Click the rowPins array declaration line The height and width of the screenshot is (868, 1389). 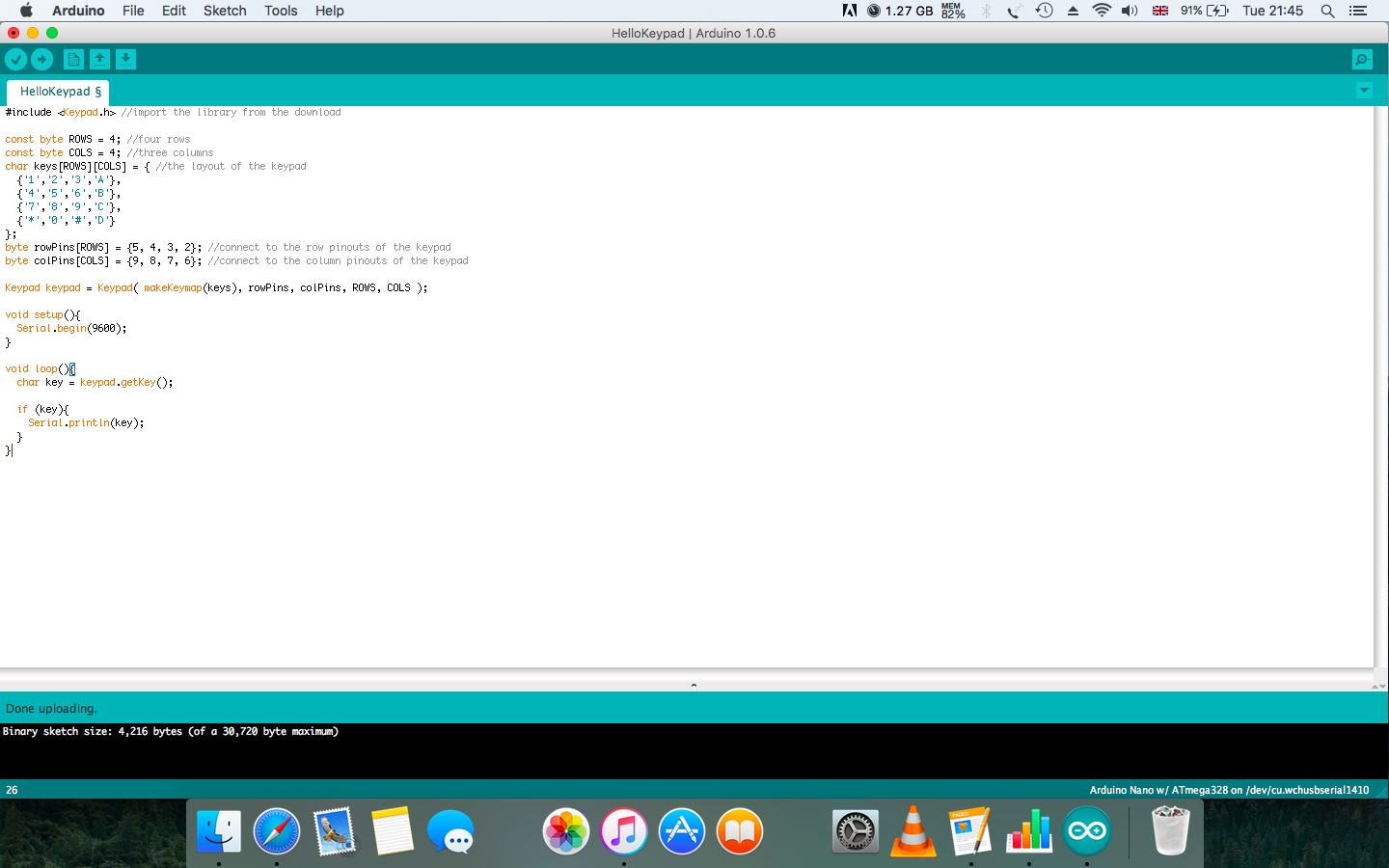[x=228, y=247]
